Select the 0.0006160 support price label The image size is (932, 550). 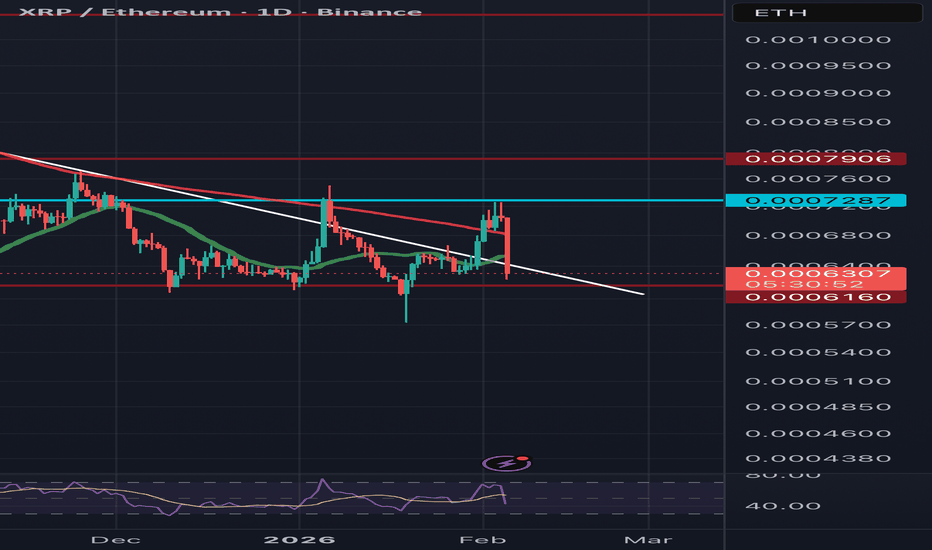point(816,297)
